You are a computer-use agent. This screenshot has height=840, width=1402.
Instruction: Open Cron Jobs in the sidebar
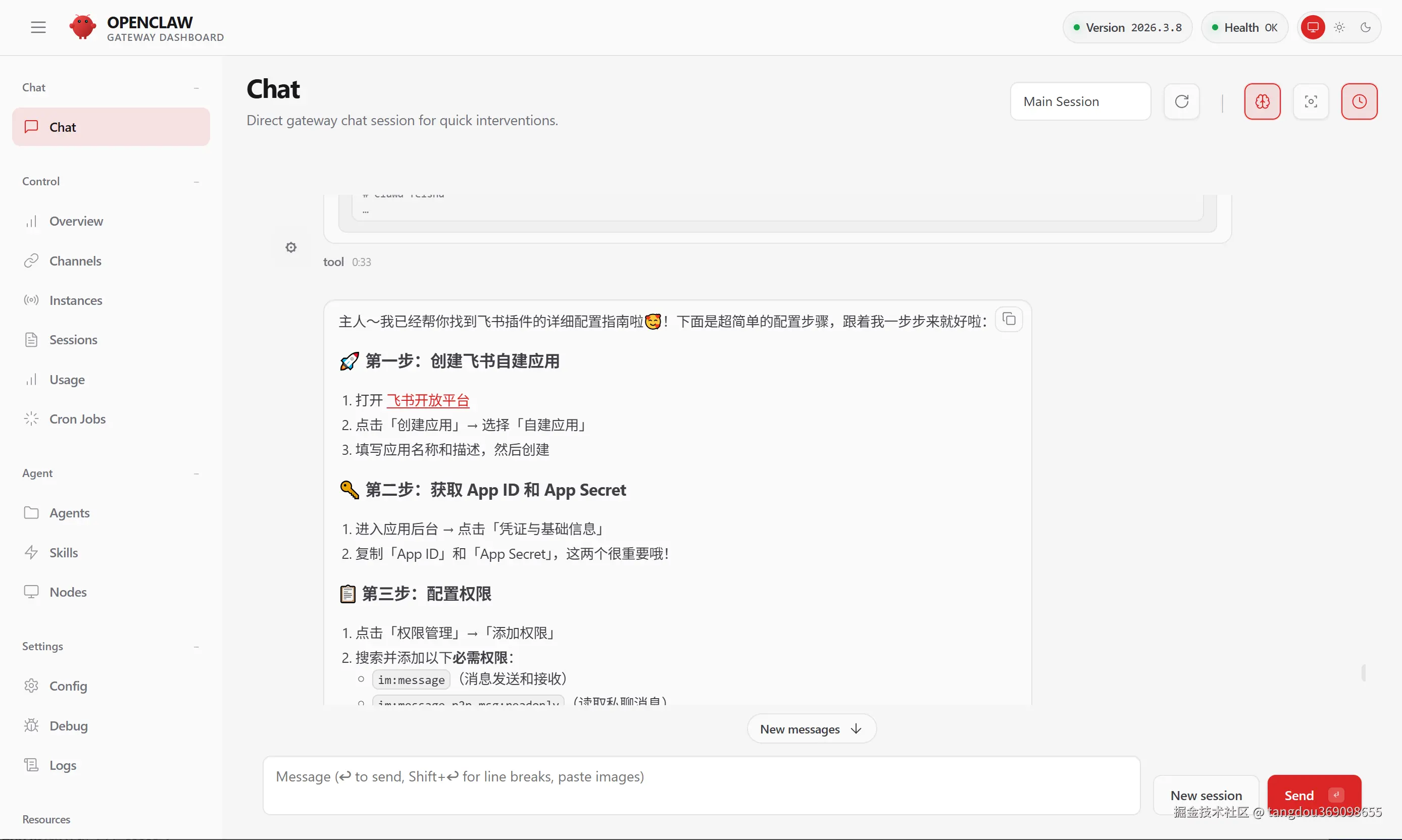pos(78,419)
